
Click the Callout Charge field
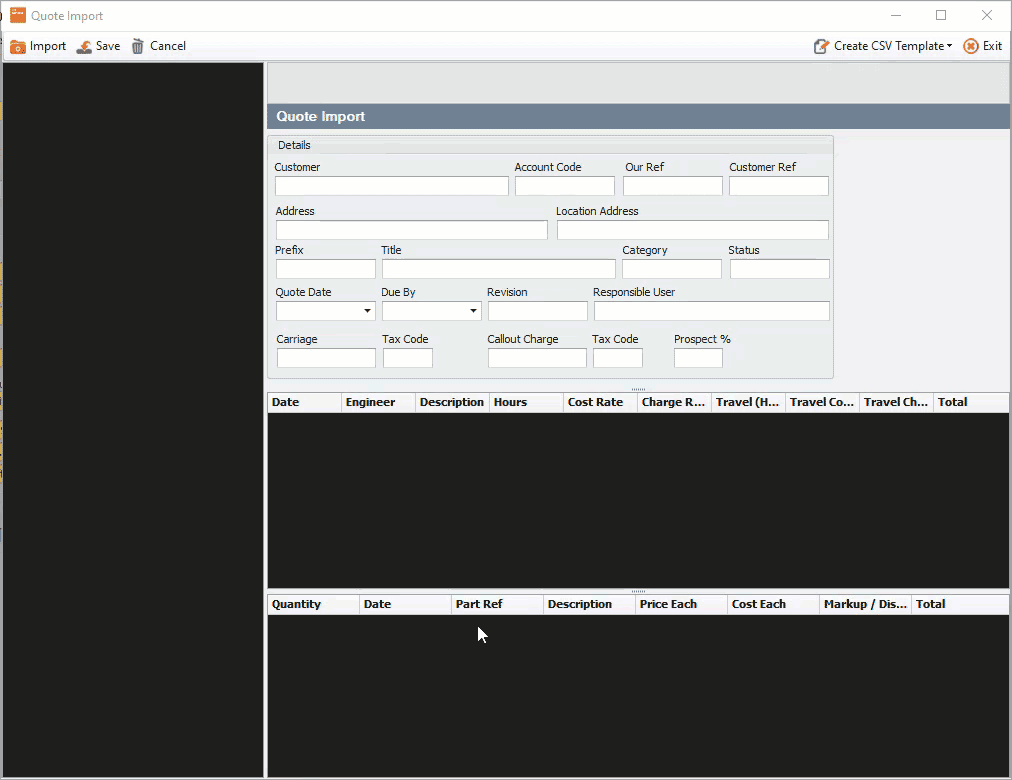[537, 358]
